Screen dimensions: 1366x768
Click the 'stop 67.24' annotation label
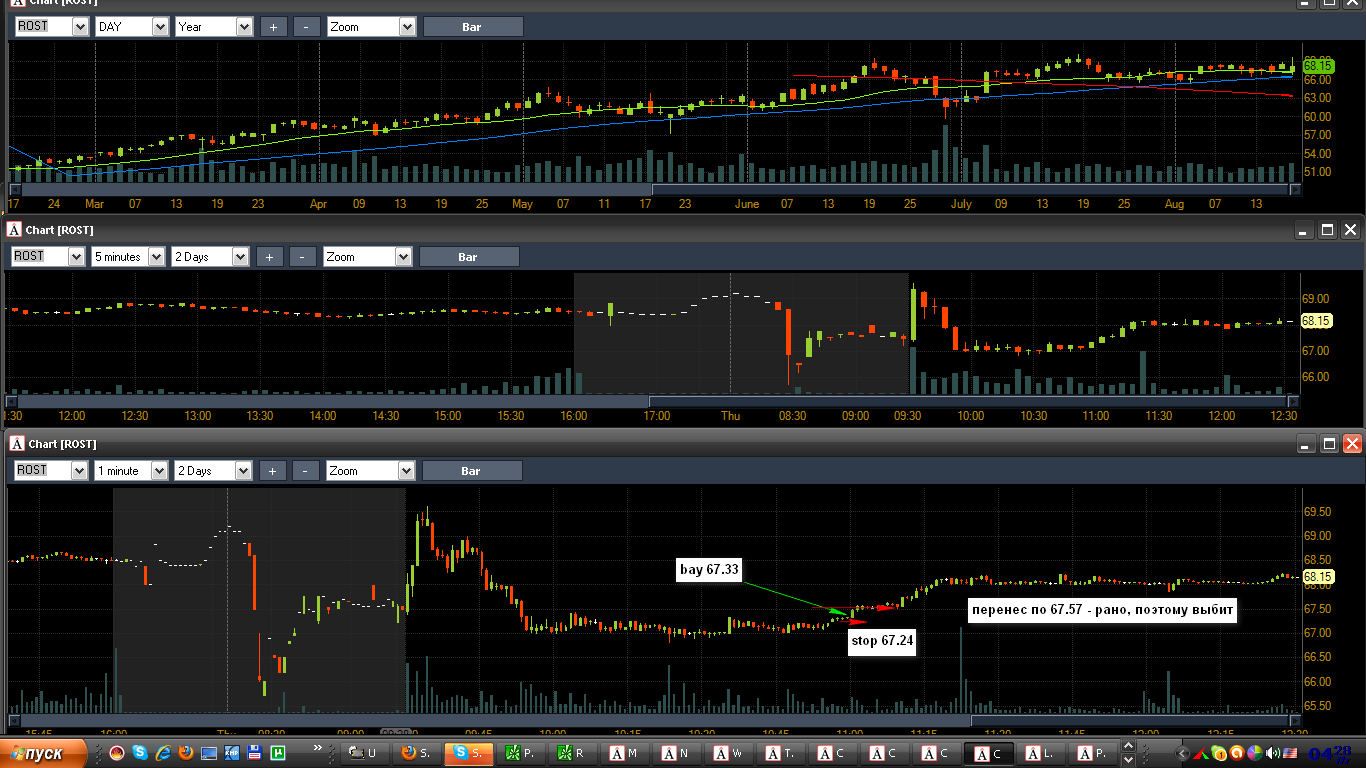[881, 643]
